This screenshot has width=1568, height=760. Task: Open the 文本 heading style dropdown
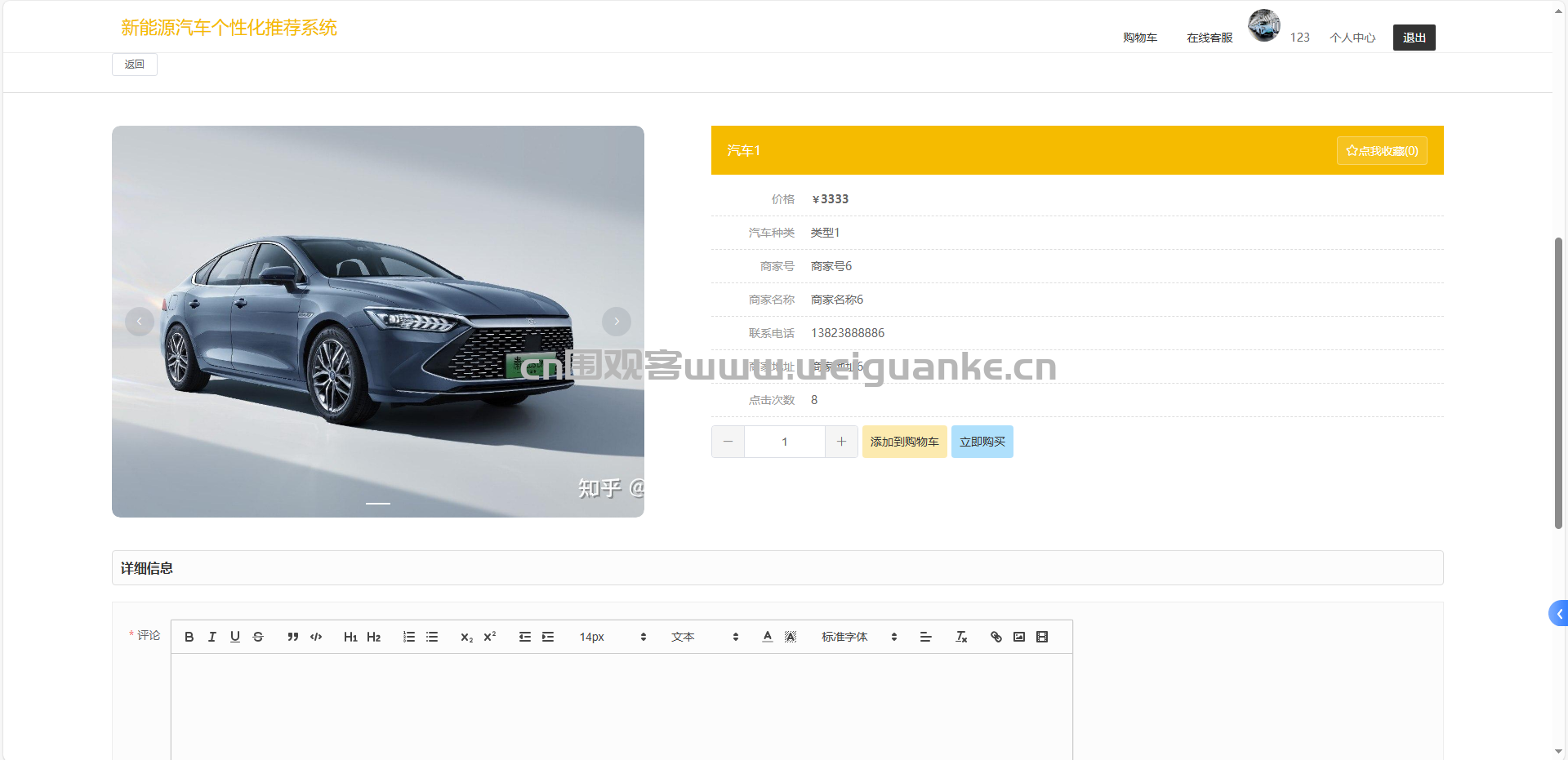coord(704,637)
